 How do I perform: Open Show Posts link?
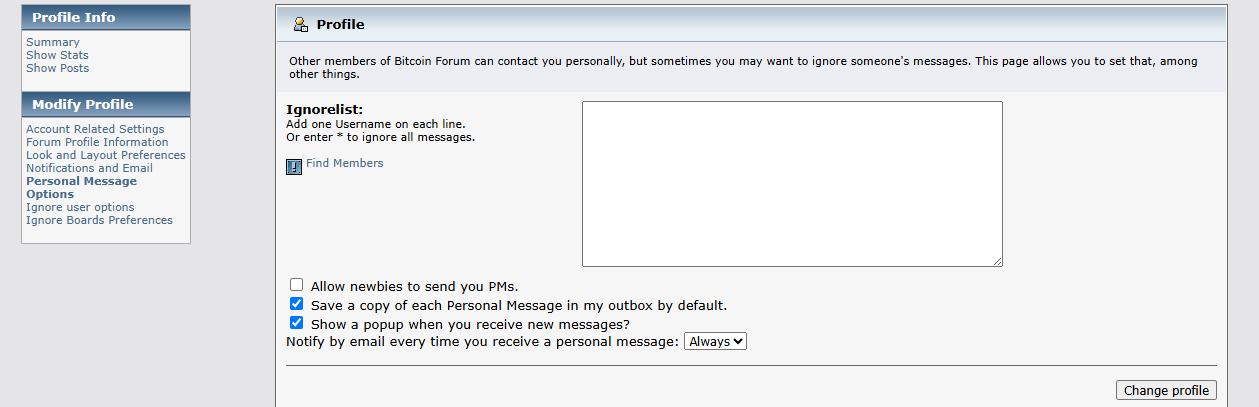tap(57, 68)
